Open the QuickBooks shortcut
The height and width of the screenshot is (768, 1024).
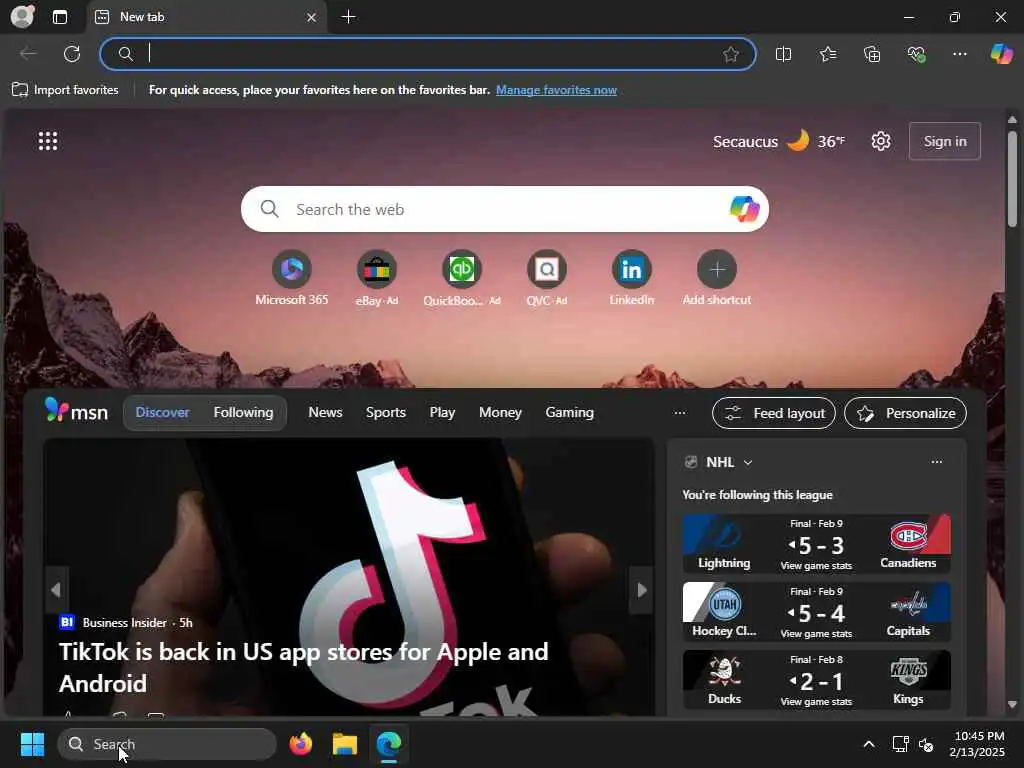[462, 278]
